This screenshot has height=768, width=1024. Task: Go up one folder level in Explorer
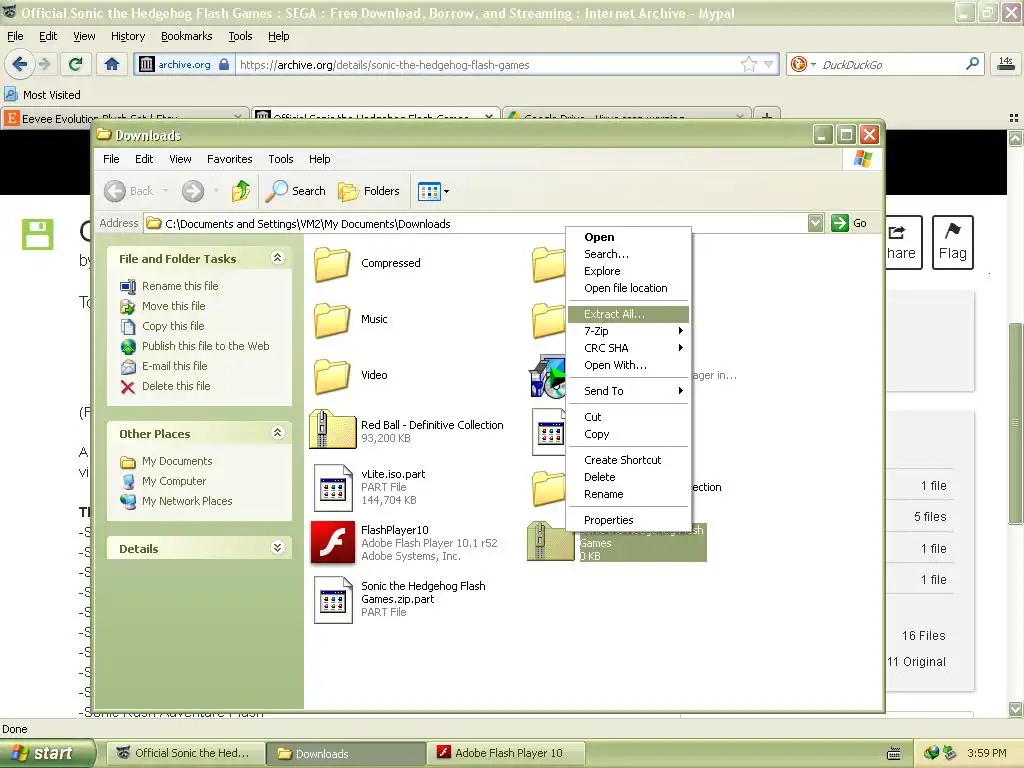click(x=241, y=191)
